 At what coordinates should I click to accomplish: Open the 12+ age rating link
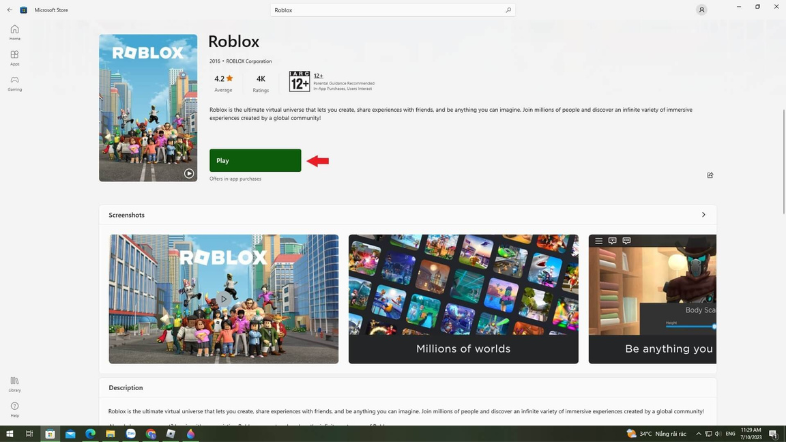[299, 81]
